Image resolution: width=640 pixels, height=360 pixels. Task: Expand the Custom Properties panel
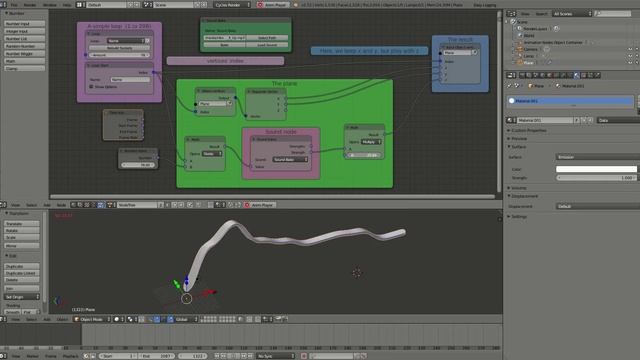pyautogui.click(x=529, y=131)
